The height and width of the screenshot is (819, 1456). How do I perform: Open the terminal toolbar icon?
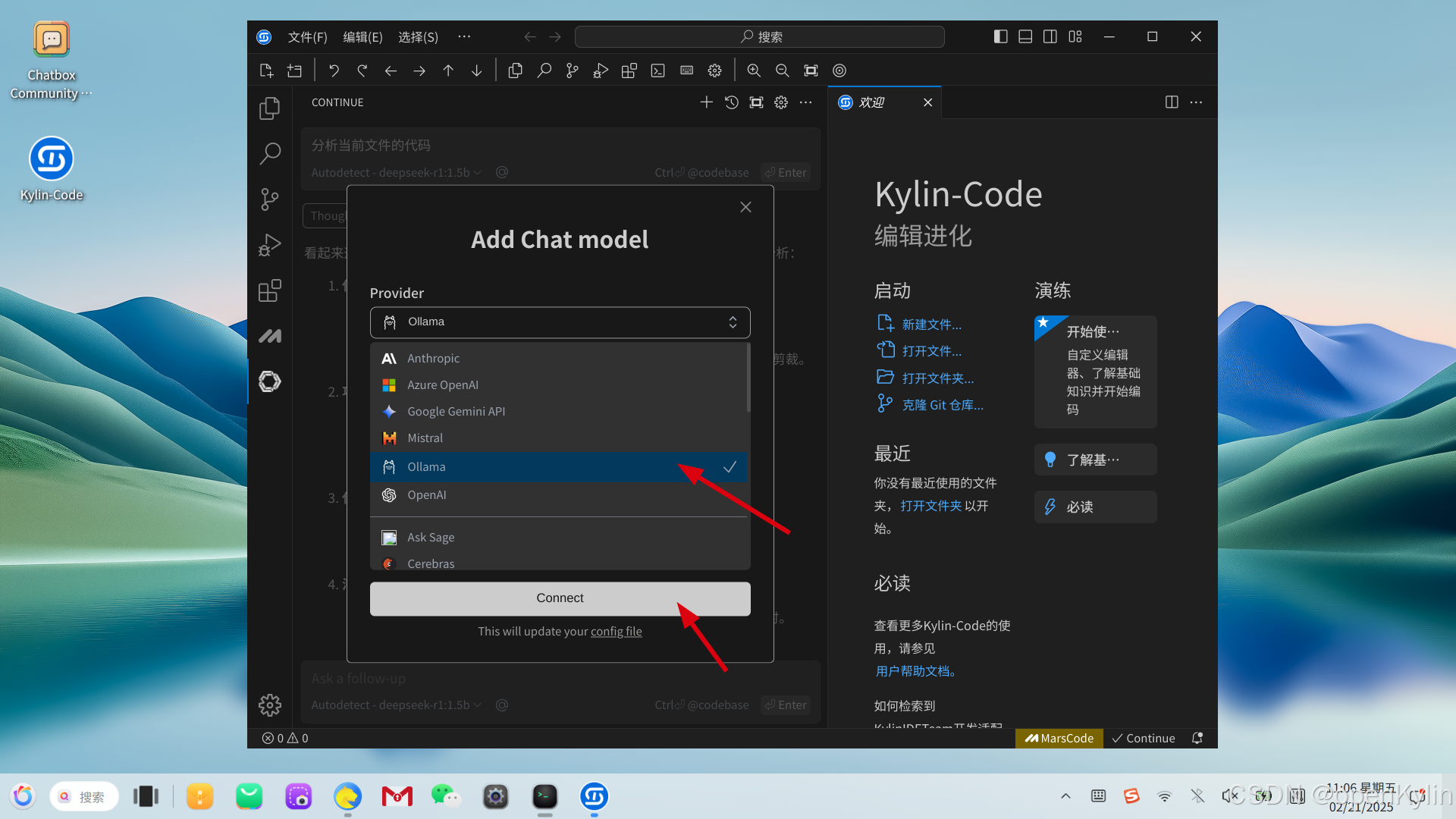pos(657,71)
